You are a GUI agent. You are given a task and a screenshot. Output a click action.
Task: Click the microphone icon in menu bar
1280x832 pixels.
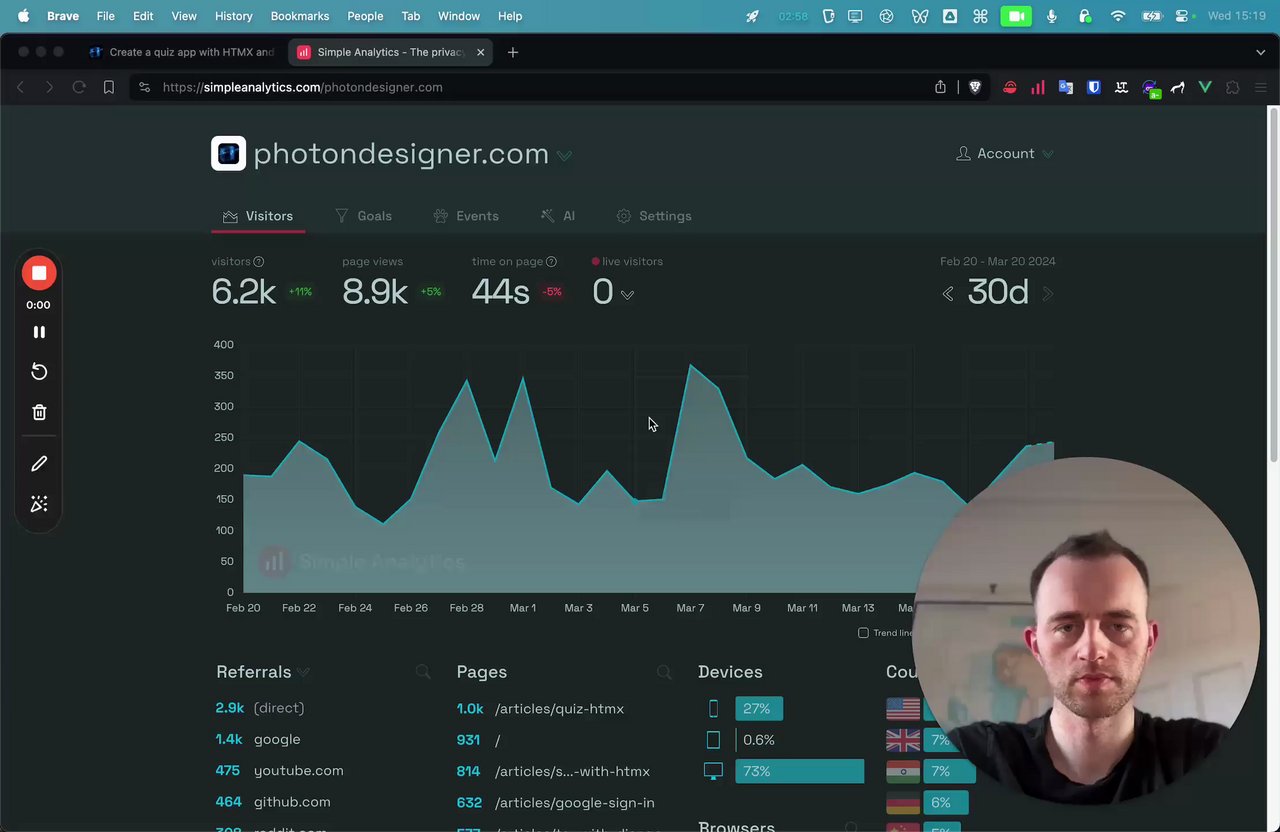1051,16
